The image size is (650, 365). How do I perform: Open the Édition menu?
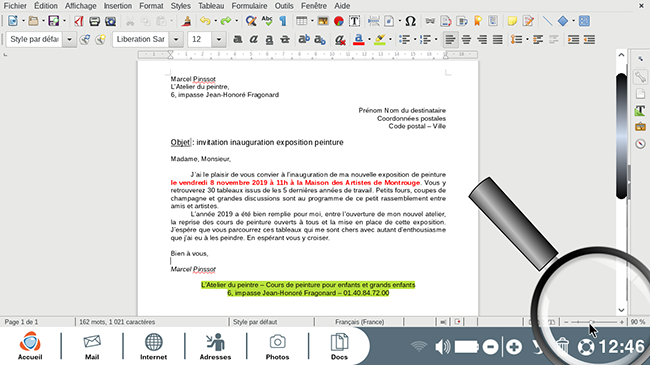tap(46, 6)
